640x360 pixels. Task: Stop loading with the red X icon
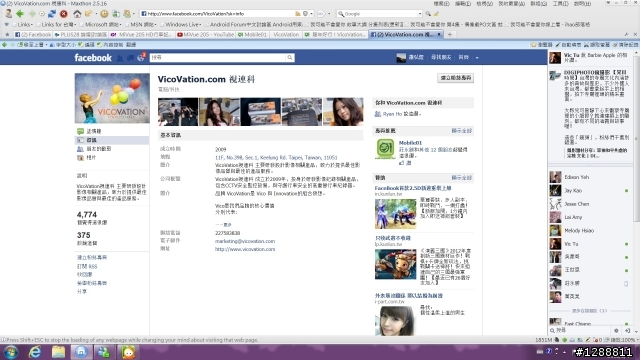click(x=64, y=13)
